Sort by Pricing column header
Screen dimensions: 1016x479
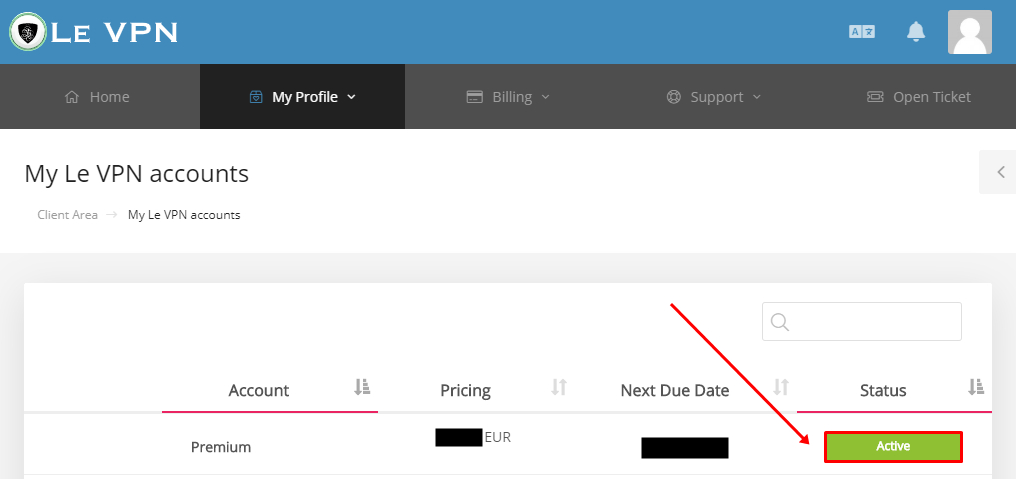465,390
